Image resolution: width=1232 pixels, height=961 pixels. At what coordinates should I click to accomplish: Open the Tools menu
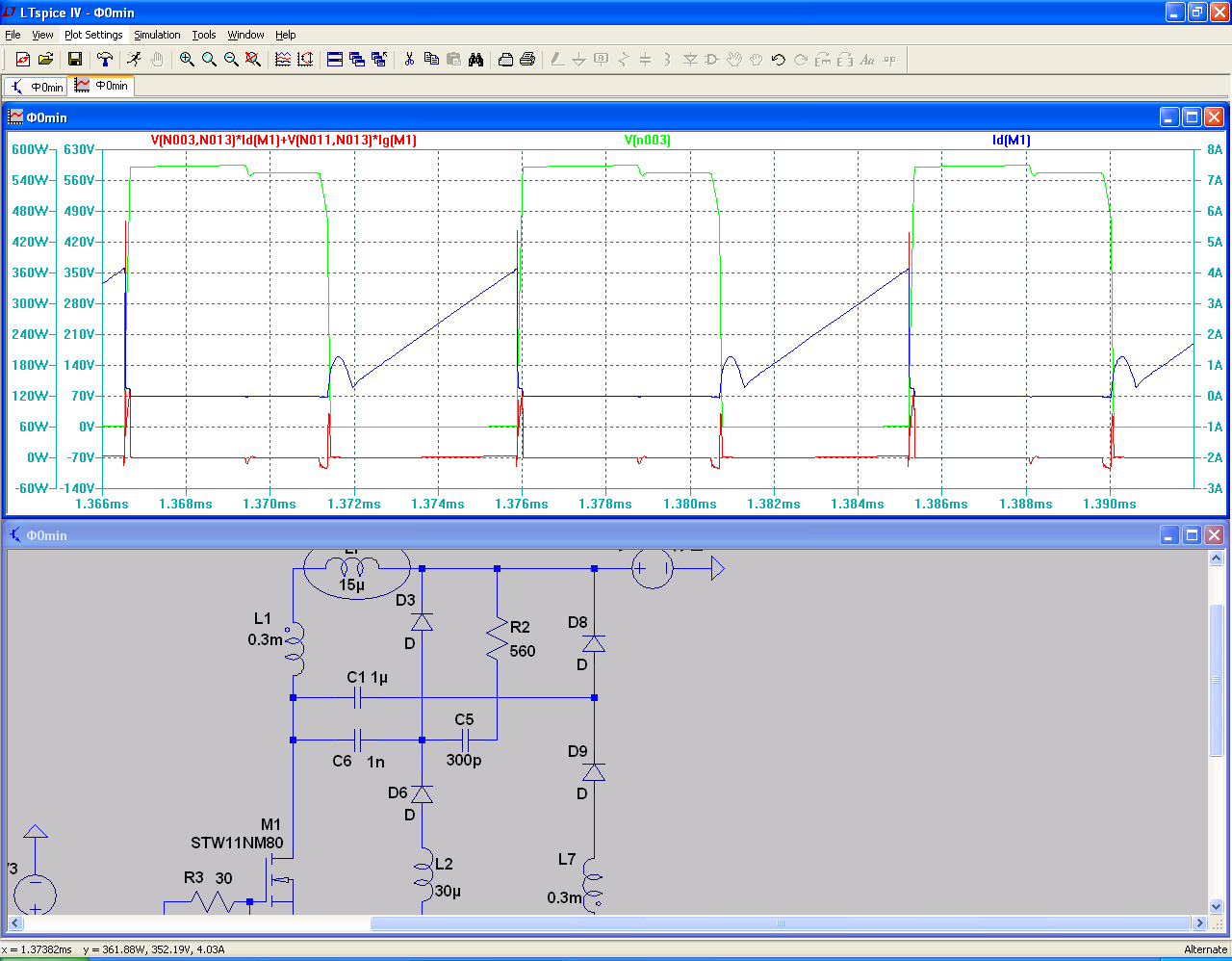click(x=203, y=35)
